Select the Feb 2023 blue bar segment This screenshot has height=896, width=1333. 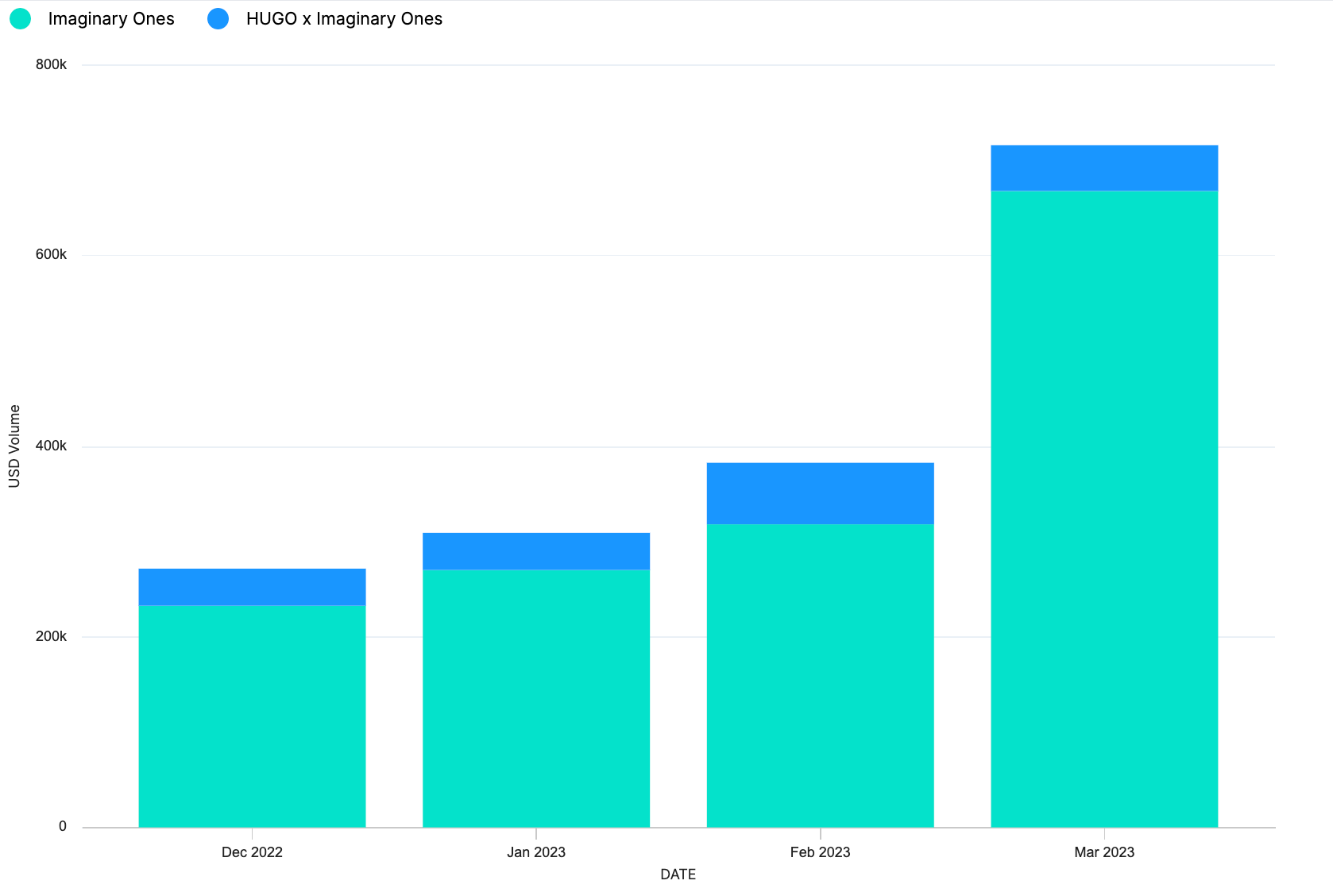[820, 493]
